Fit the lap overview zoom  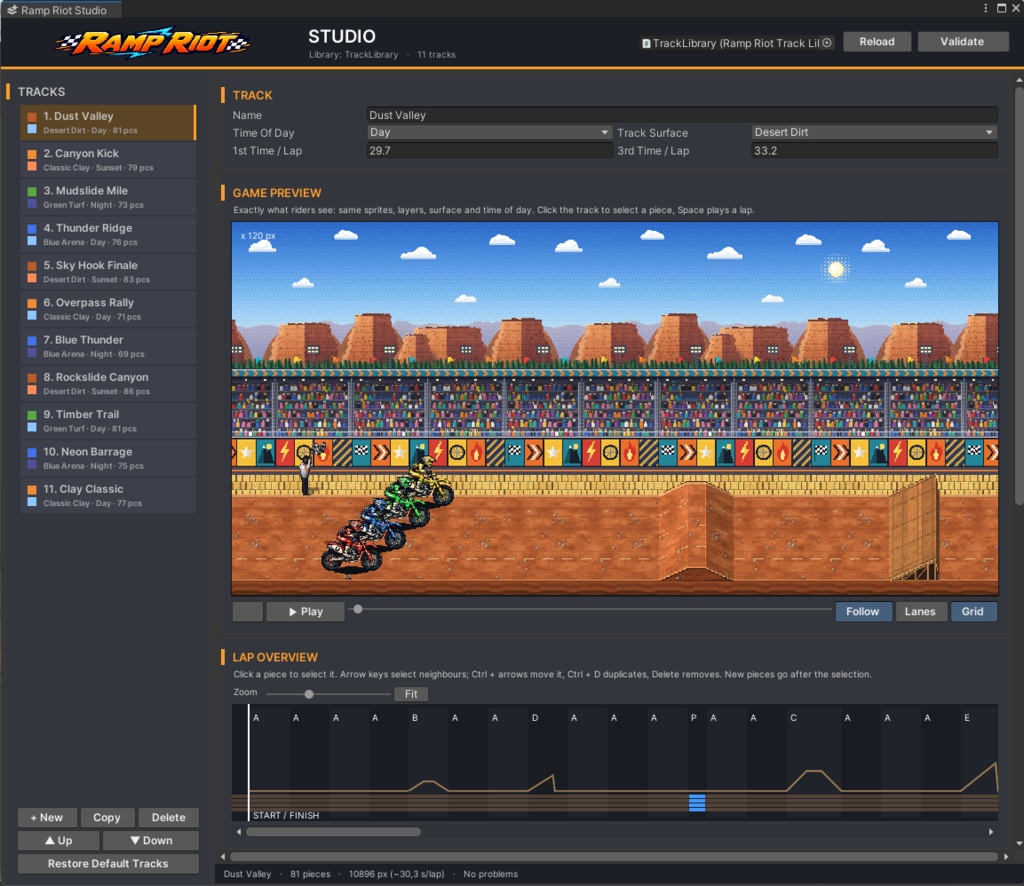coord(411,694)
